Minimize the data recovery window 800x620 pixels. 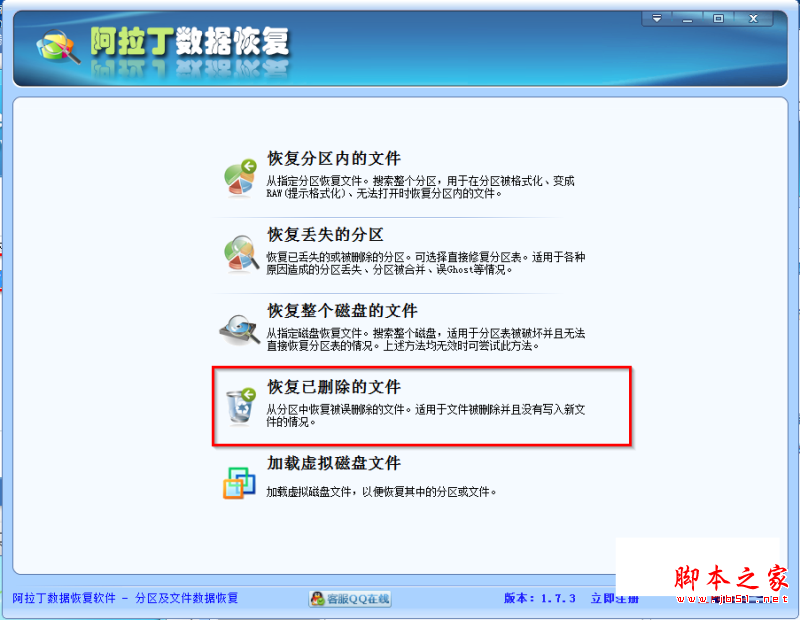point(687,19)
